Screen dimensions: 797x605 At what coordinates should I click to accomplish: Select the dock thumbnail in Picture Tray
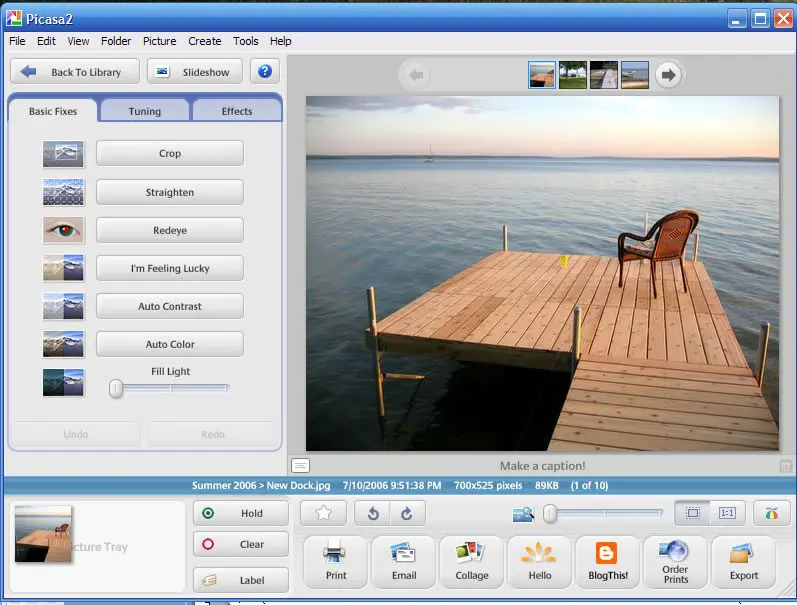point(43,534)
